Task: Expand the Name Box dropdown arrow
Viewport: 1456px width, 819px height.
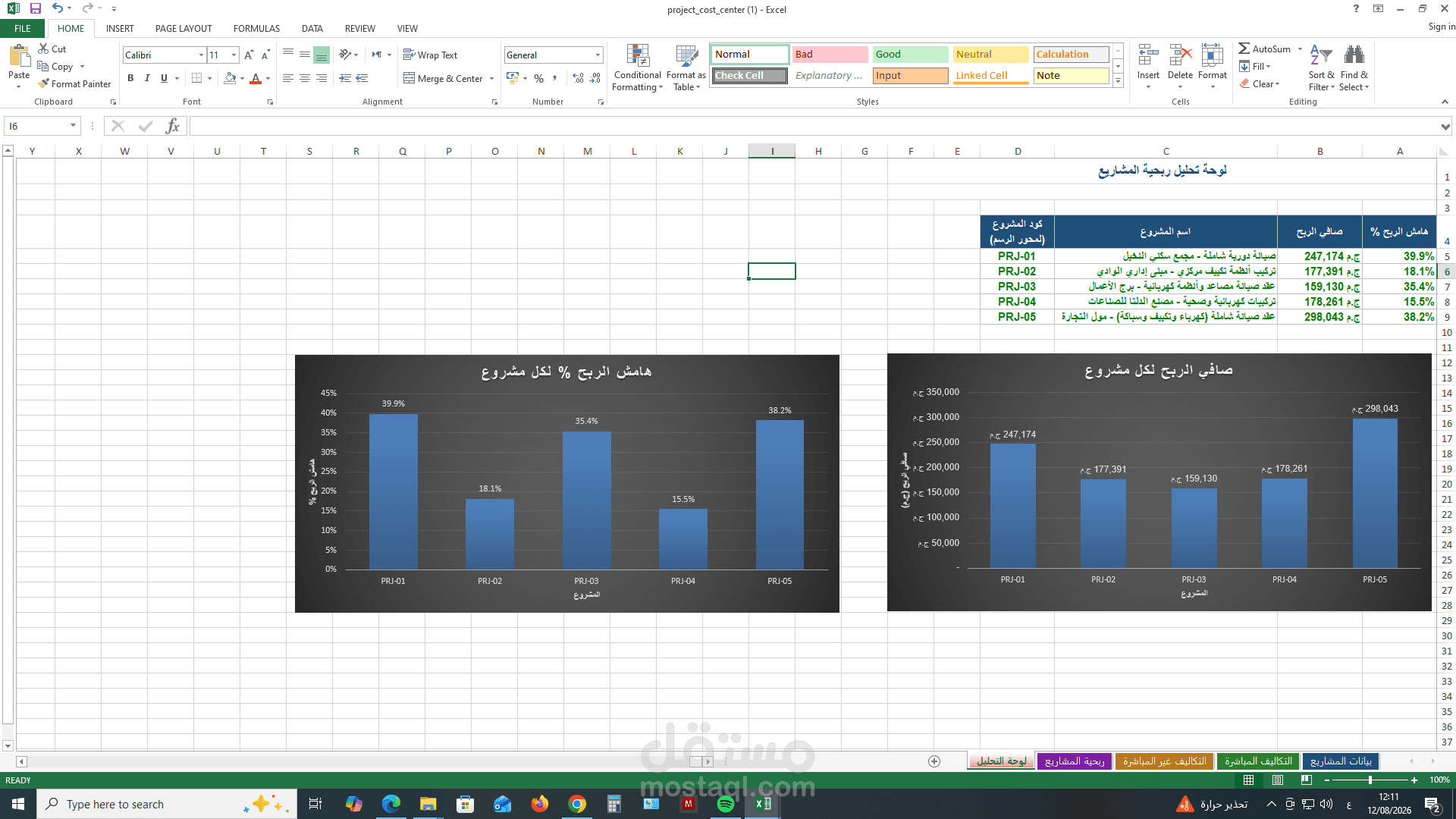Action: pyautogui.click(x=73, y=126)
